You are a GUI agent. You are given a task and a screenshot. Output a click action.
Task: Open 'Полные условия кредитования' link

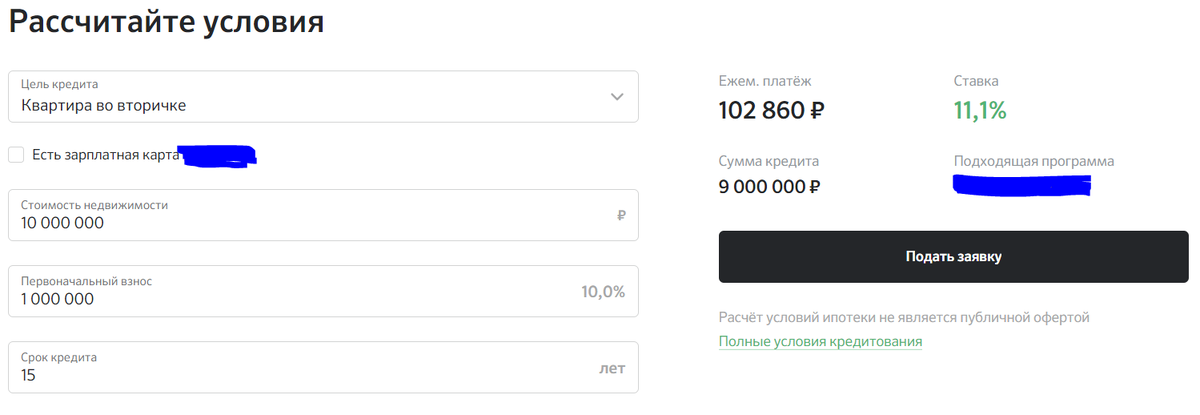[820, 342]
